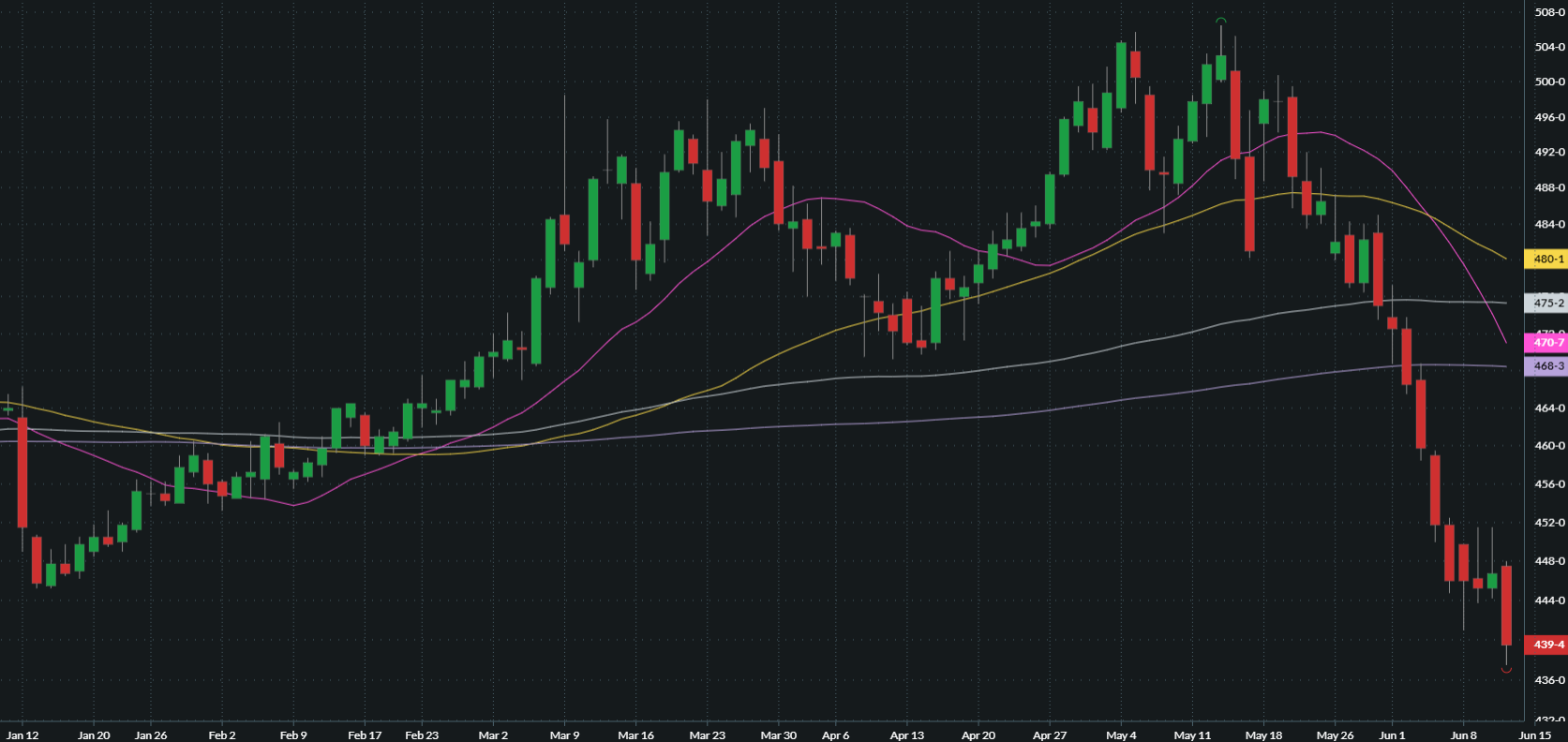Click the Apr 20 date label

click(978, 735)
